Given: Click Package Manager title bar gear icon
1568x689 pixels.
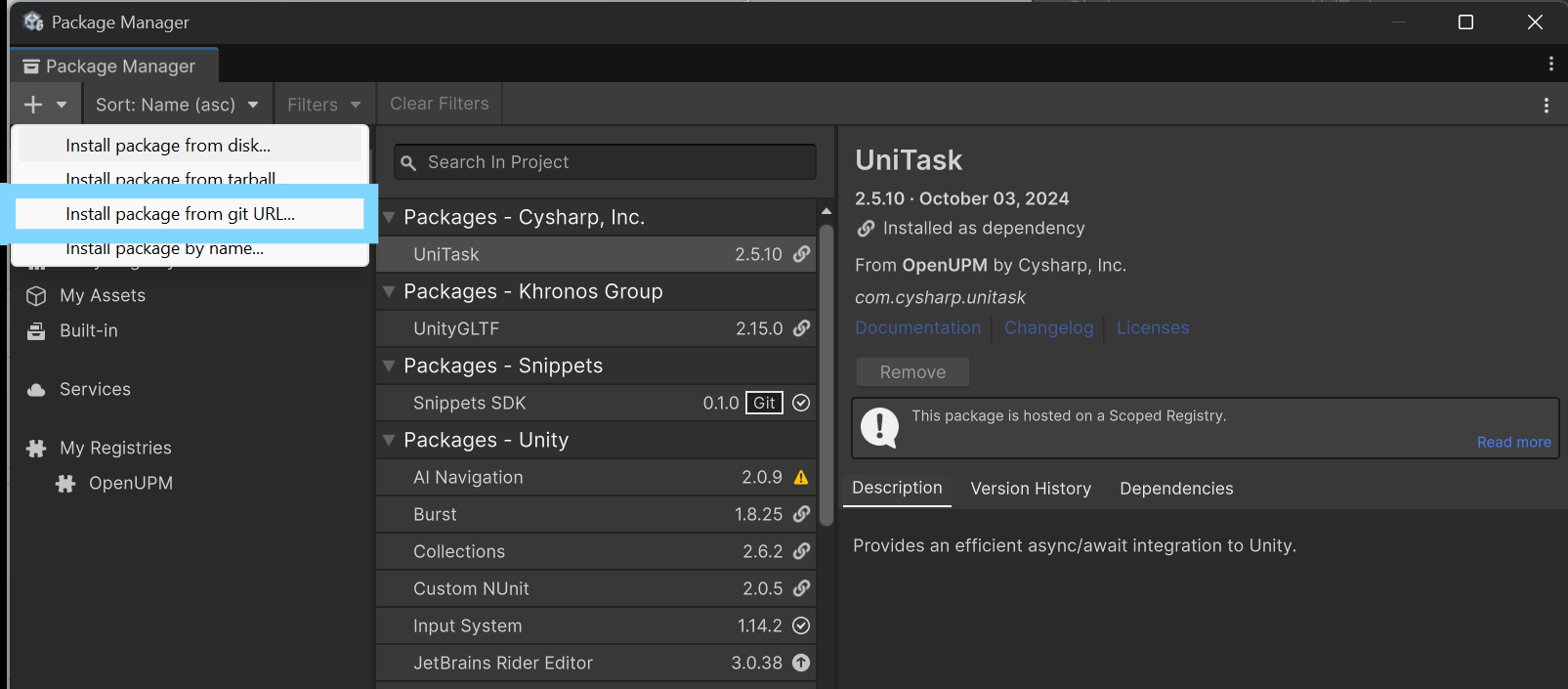Looking at the screenshot, I should (34, 22).
